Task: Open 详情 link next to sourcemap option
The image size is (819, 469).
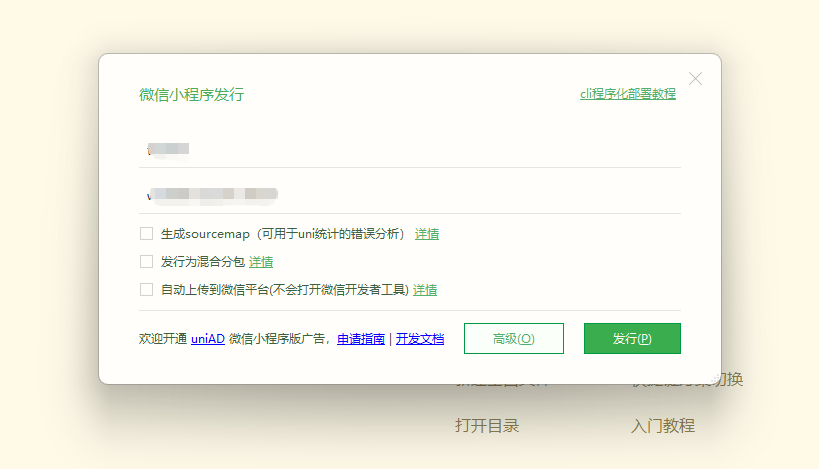Action: (427, 234)
